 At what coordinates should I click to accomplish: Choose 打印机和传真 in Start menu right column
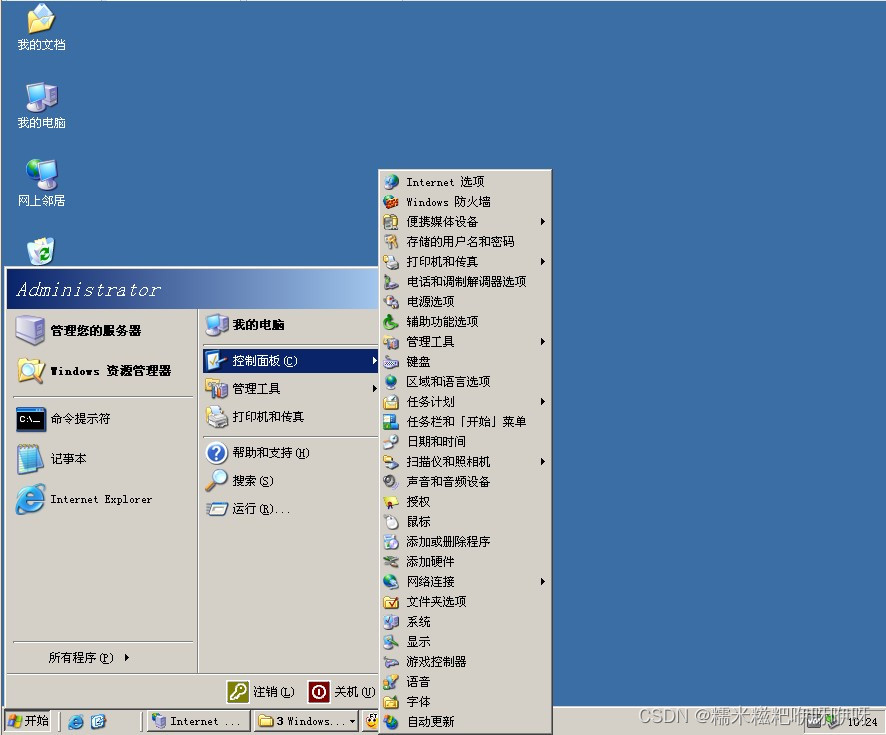290,417
